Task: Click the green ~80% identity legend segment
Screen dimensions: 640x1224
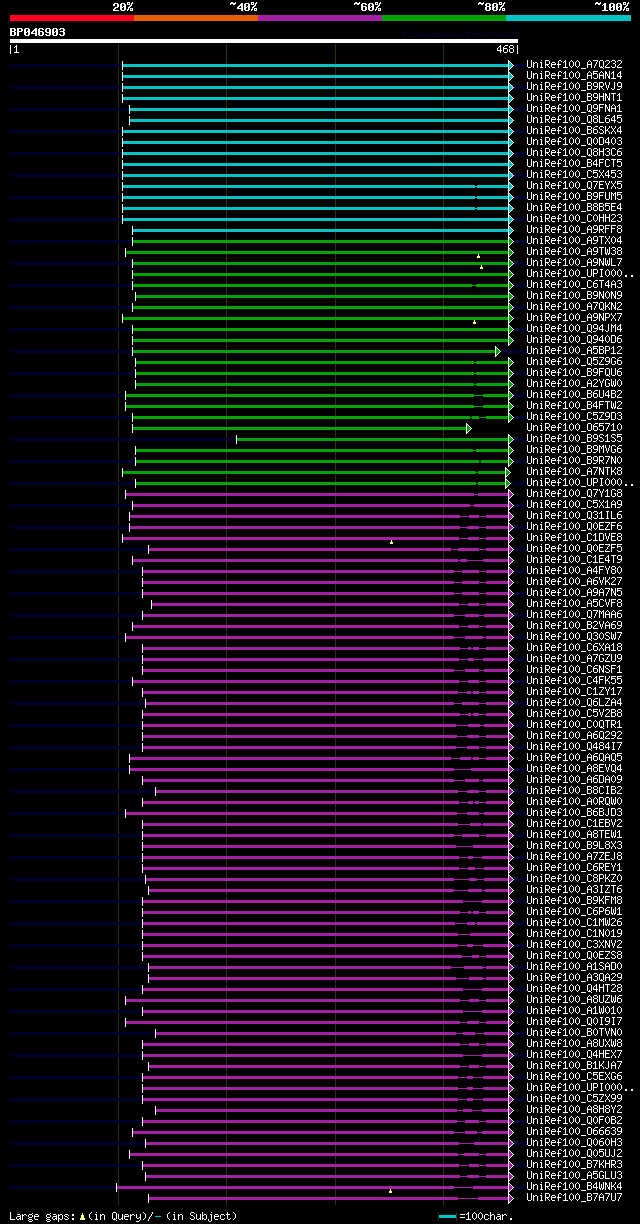Action: coord(443,18)
